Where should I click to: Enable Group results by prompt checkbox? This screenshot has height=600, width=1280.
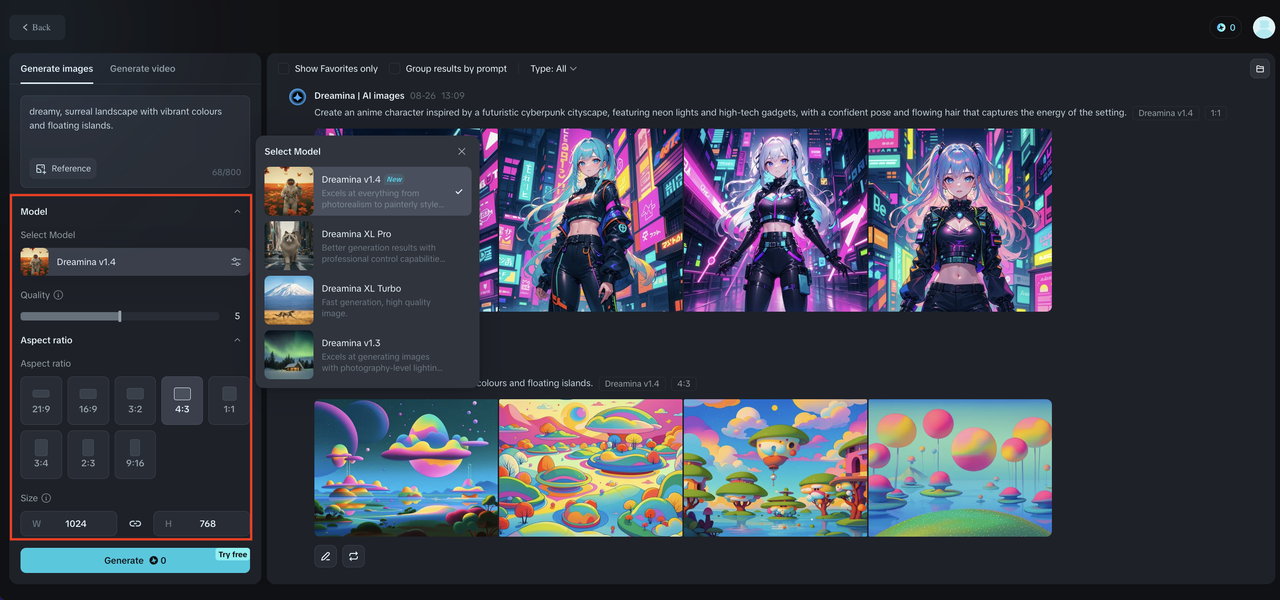point(394,69)
